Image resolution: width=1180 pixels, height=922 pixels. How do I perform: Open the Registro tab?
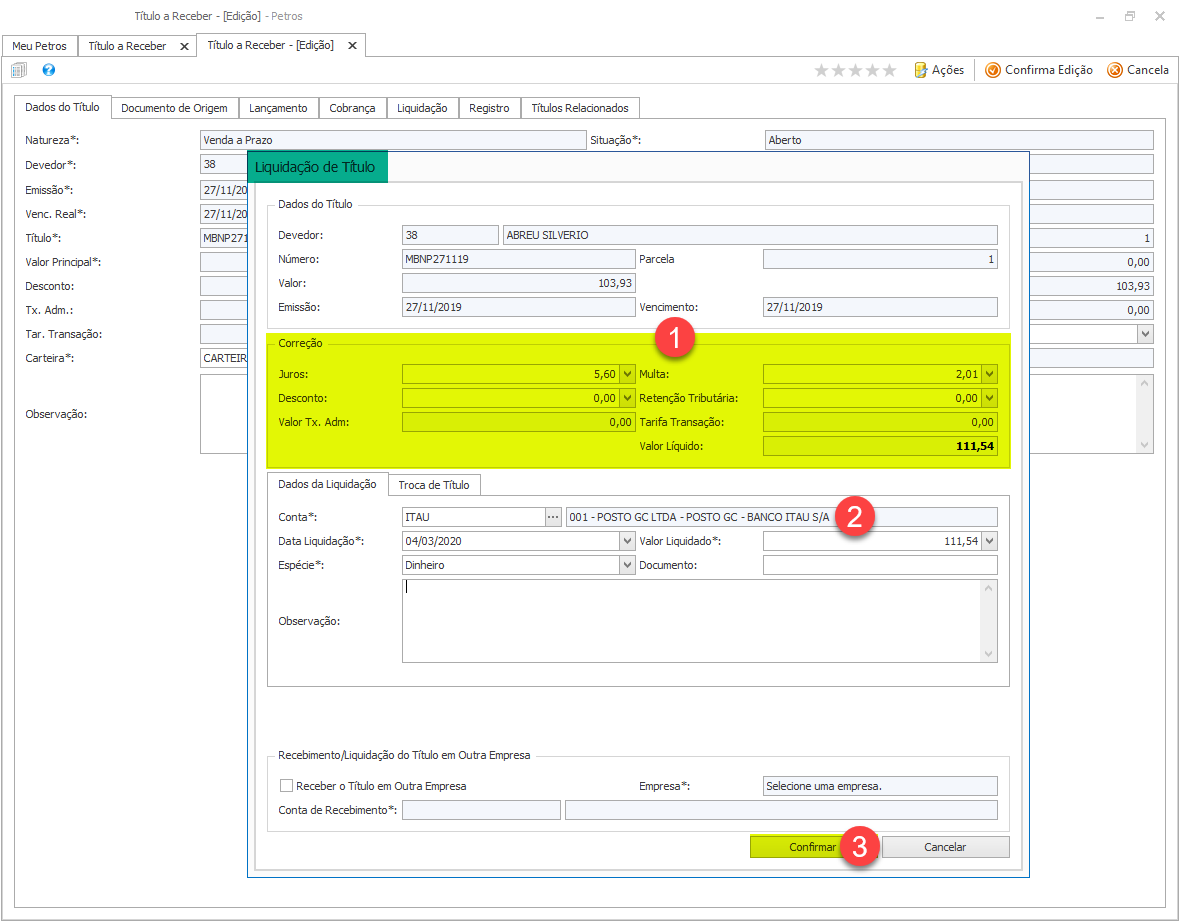click(x=489, y=108)
